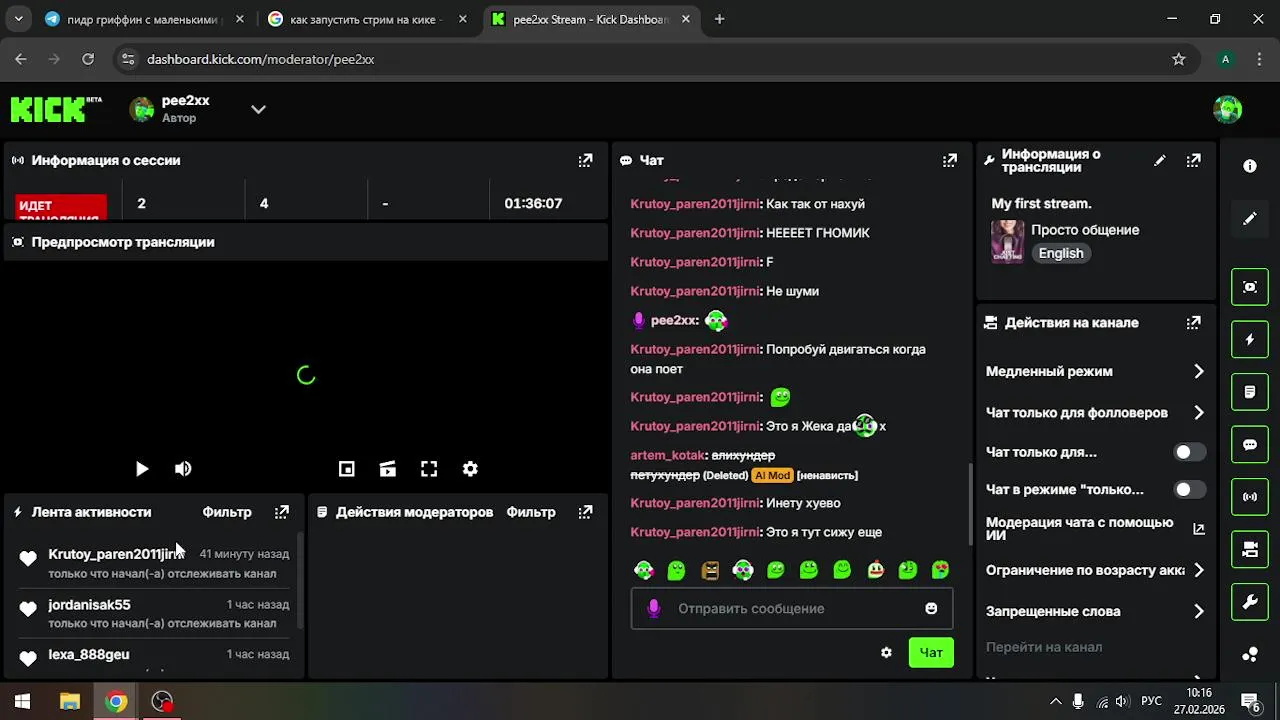The image size is (1280, 720).
Task: Pop out the Лента активности panel
Action: pyautogui.click(x=282, y=512)
